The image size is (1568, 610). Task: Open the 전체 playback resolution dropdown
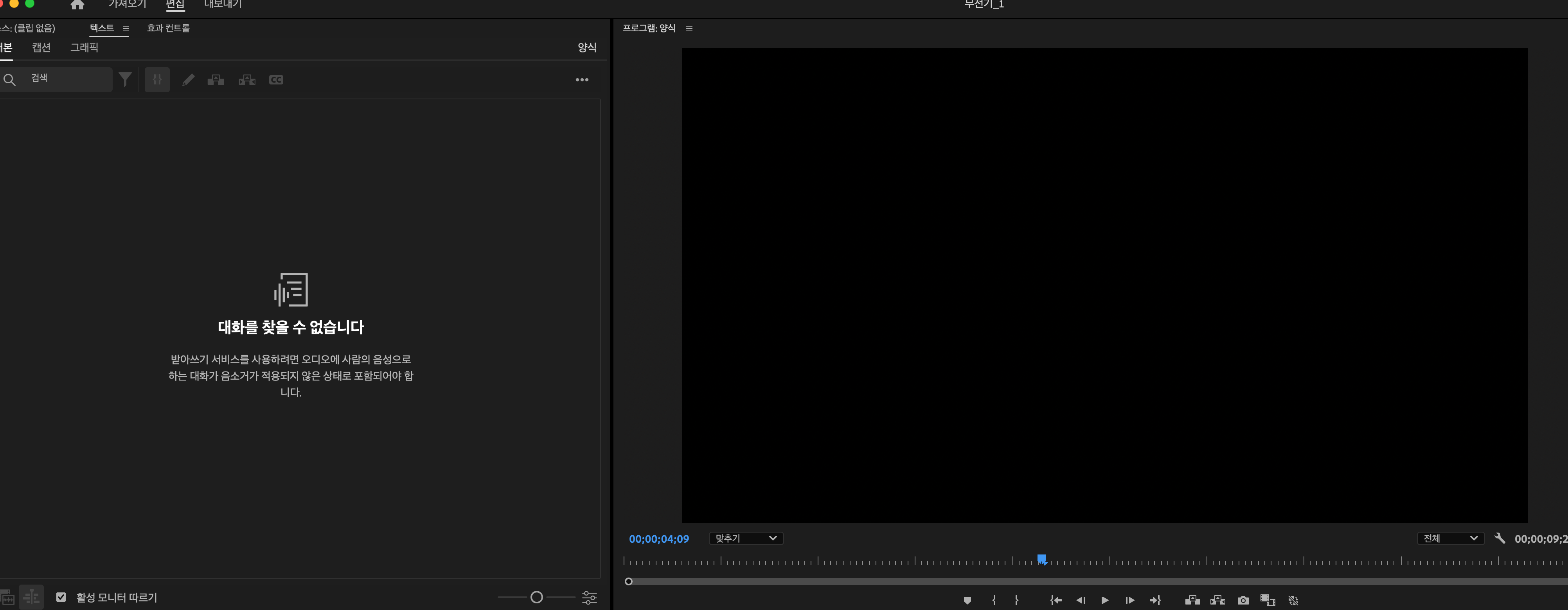click(1451, 538)
